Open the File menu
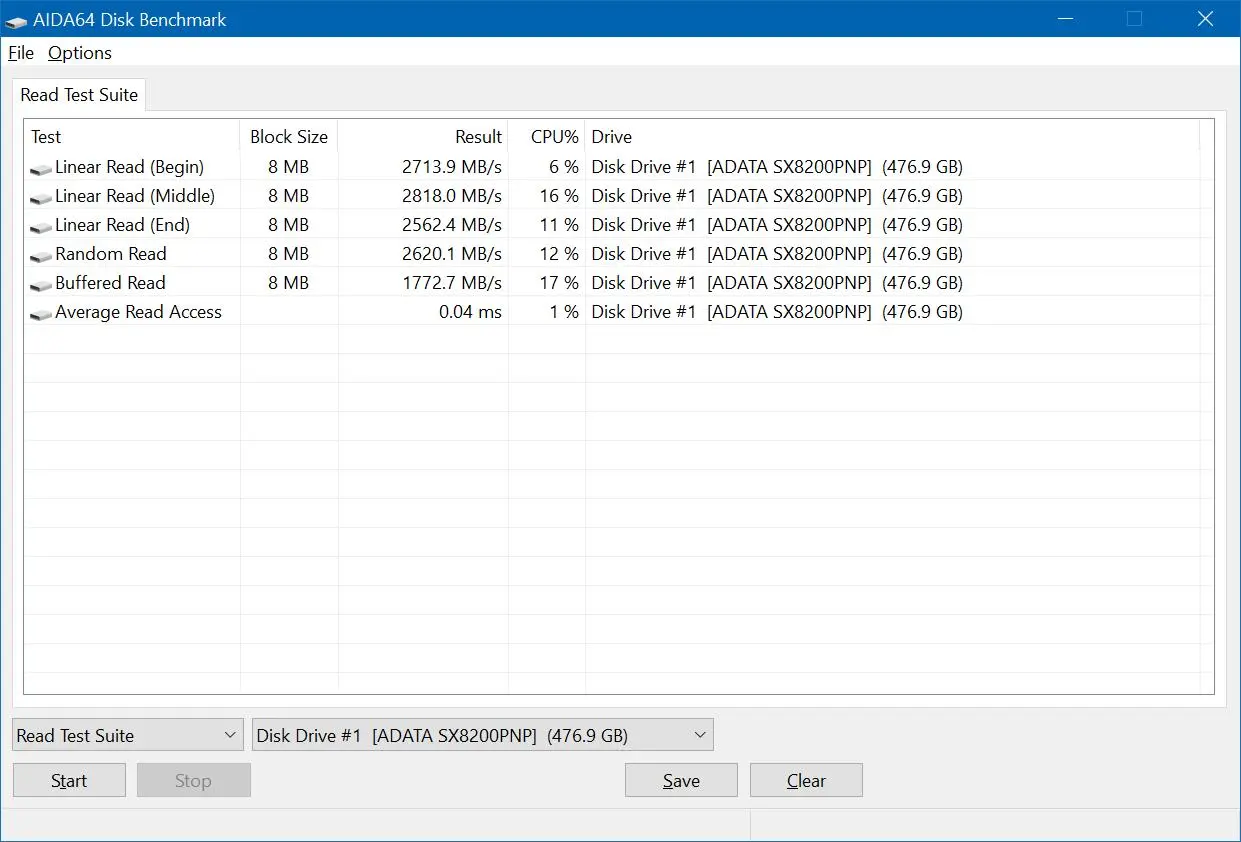 click(x=21, y=53)
